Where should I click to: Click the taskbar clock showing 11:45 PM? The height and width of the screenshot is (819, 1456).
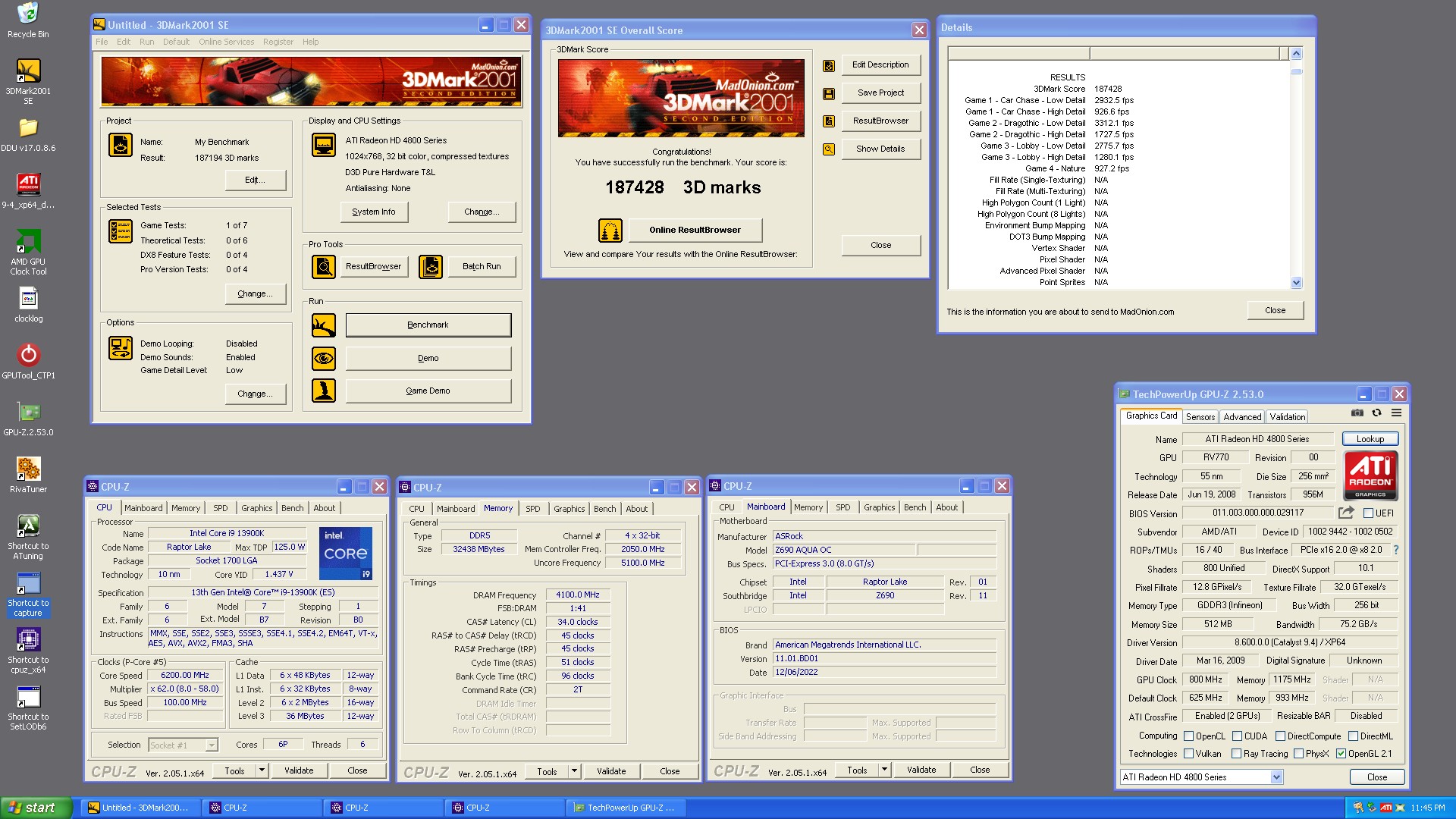[x=1428, y=808]
